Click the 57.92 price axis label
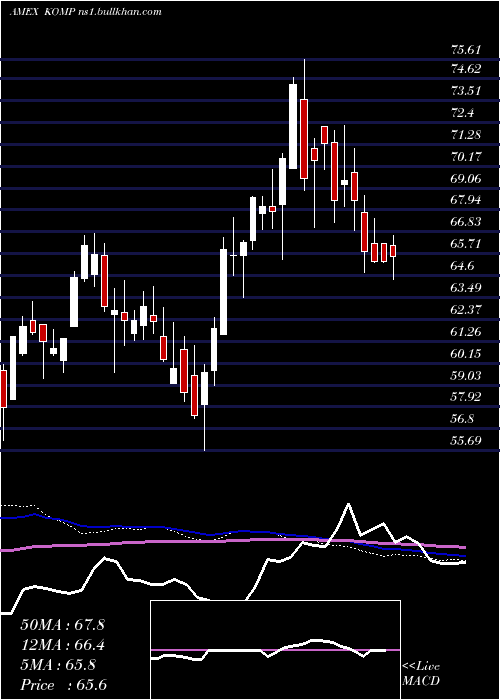 [466, 397]
